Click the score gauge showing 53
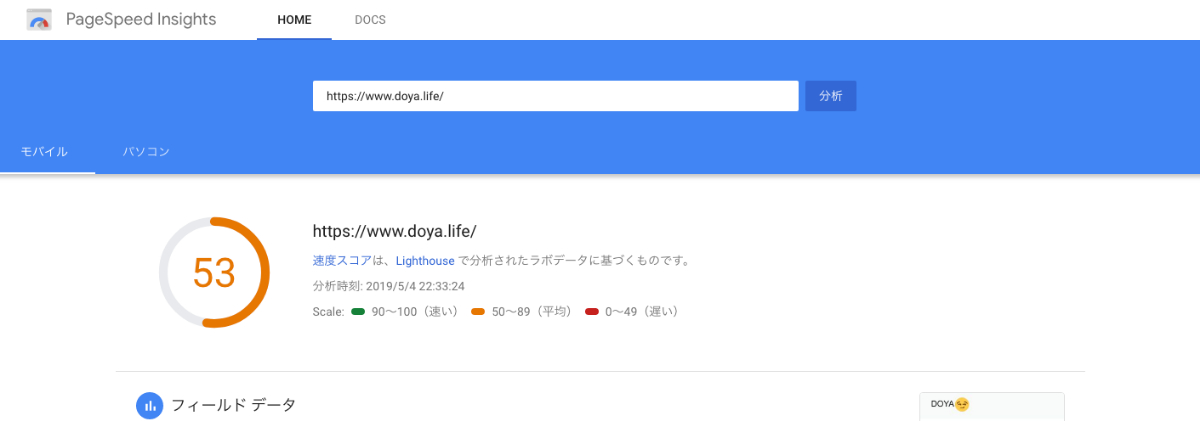 214,273
